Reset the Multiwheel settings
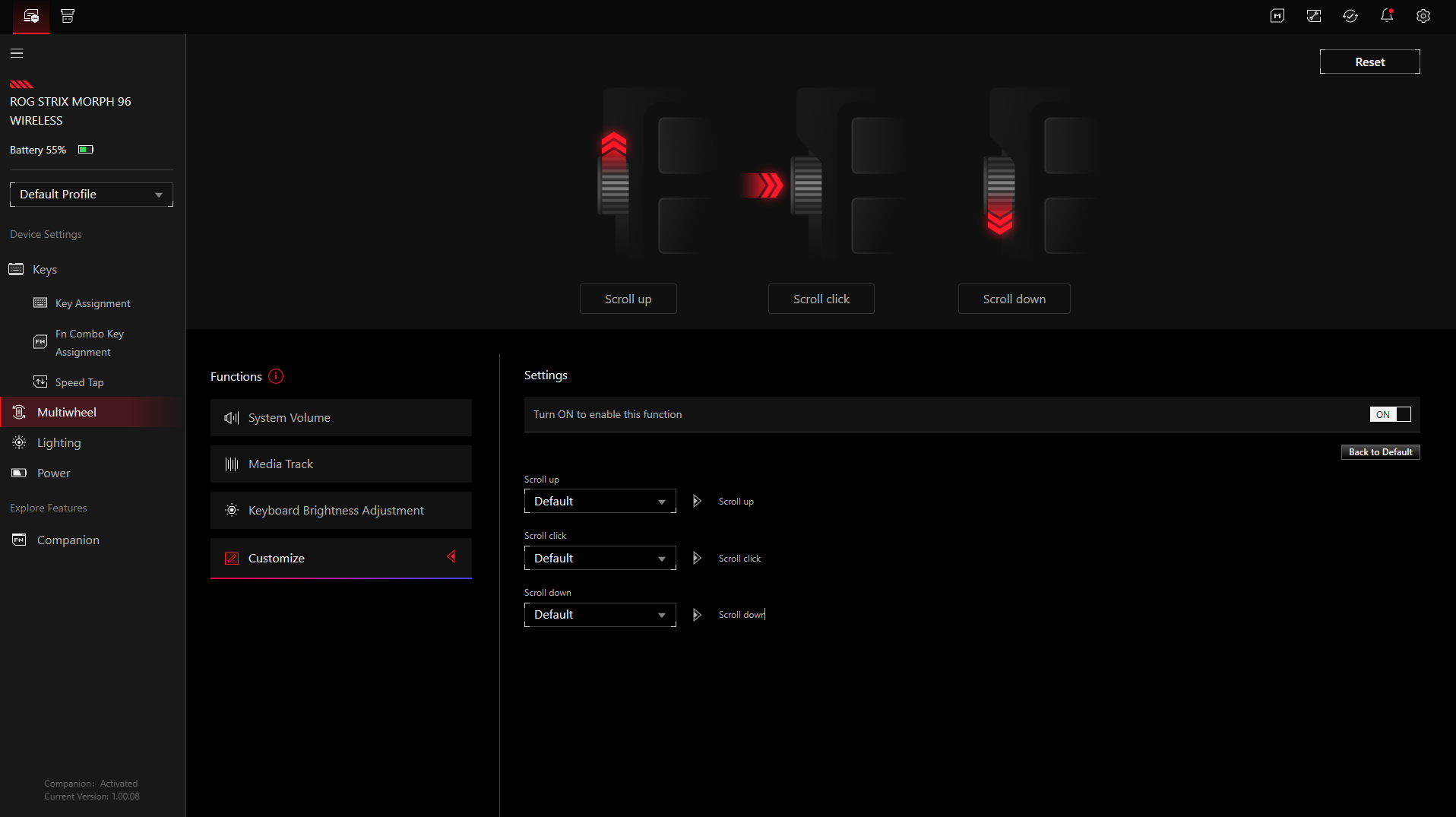Image resolution: width=1456 pixels, height=817 pixels. 1369,62
